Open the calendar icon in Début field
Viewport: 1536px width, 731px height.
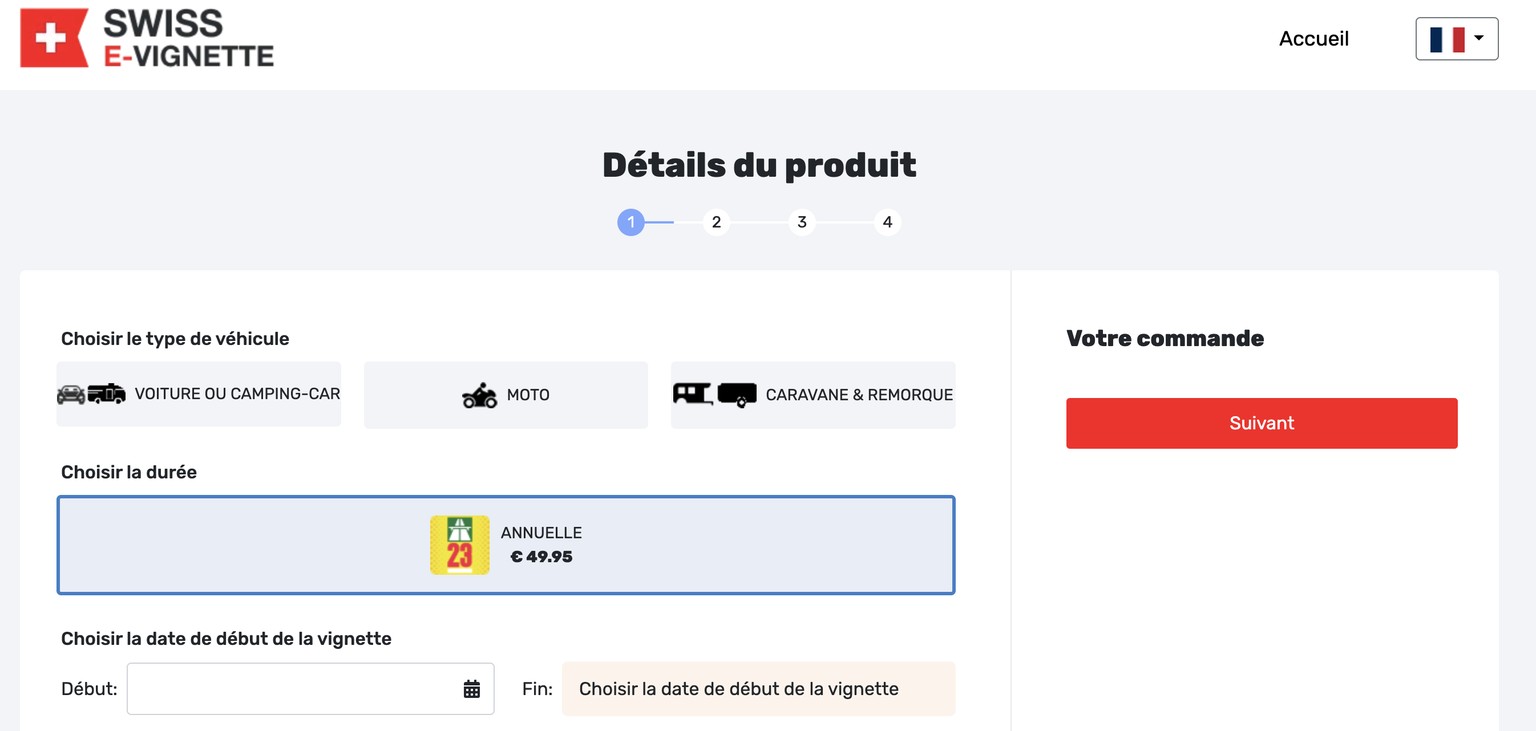click(x=472, y=689)
